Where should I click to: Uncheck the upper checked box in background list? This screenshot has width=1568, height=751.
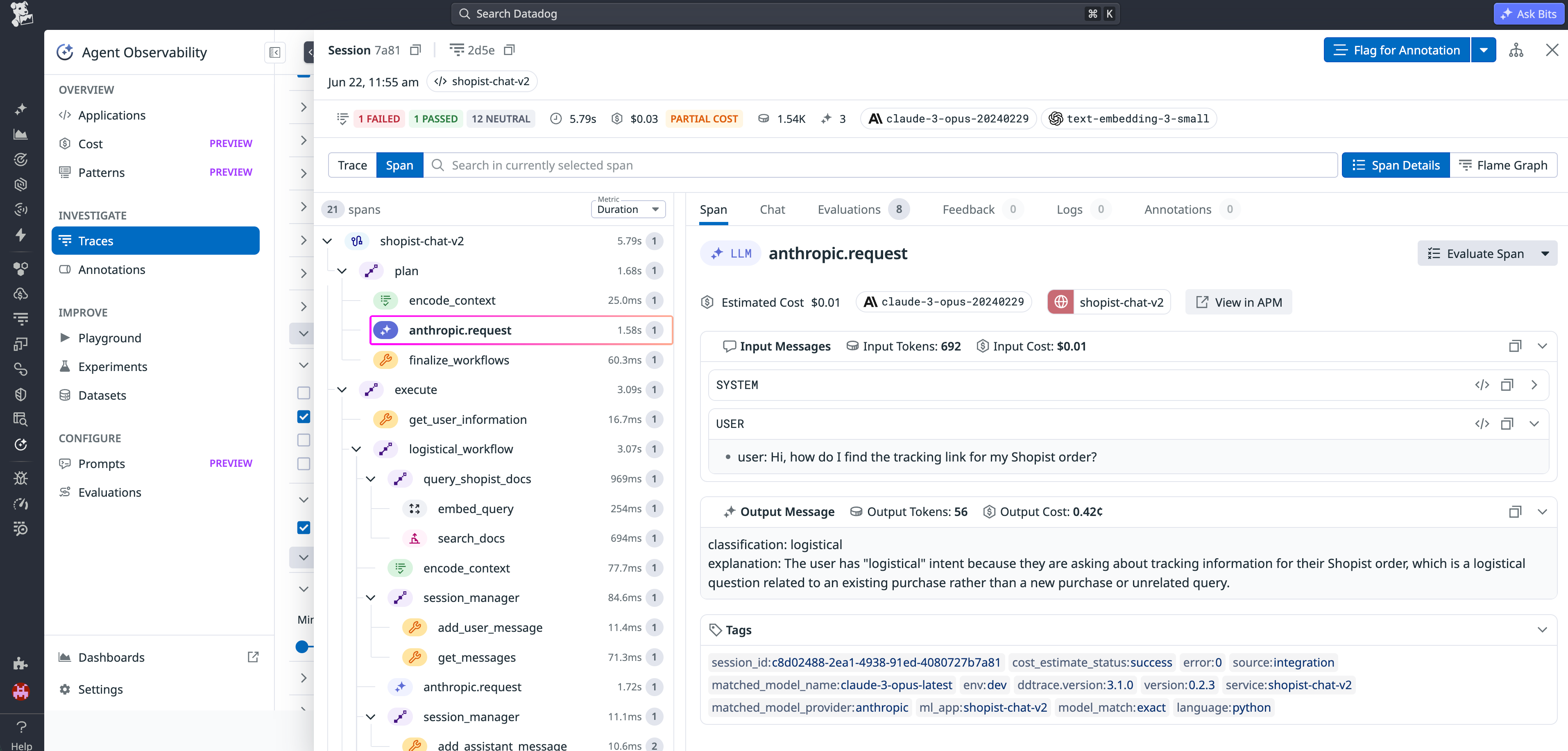[303, 416]
